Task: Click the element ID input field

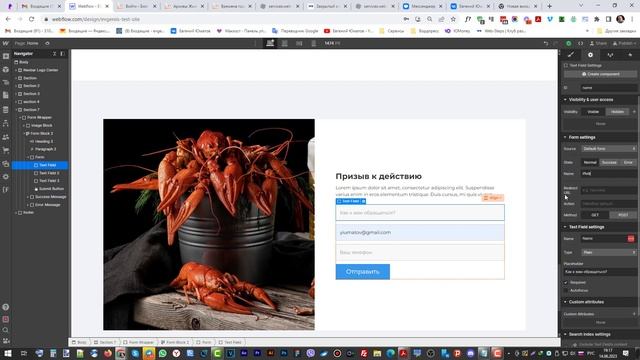Action: pos(609,88)
